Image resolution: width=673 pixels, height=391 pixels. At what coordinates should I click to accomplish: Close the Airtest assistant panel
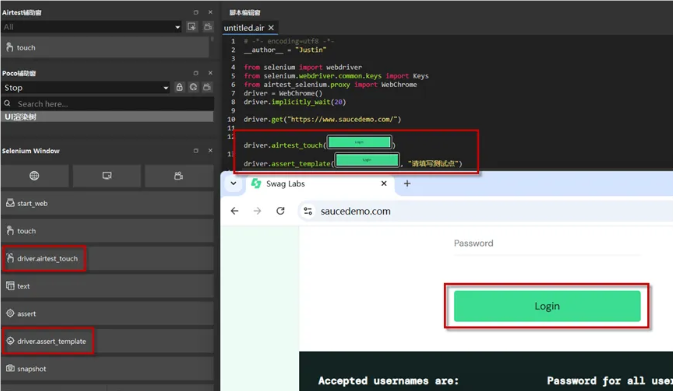(210, 12)
